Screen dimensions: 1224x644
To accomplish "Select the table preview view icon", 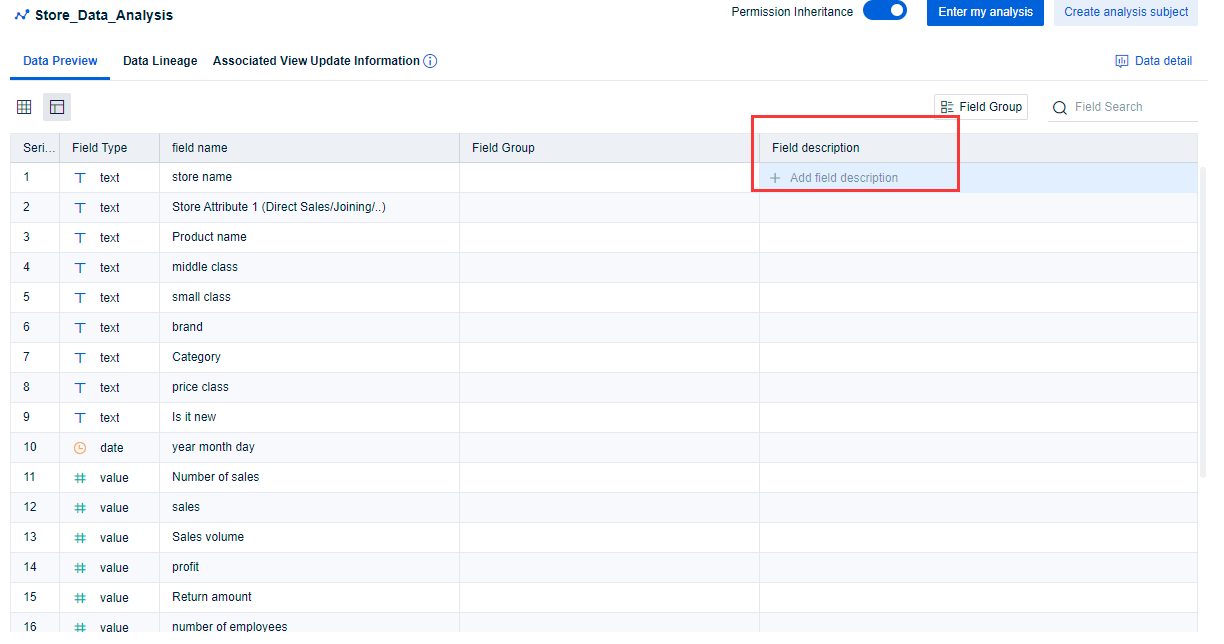I will pyautogui.click(x=56, y=106).
